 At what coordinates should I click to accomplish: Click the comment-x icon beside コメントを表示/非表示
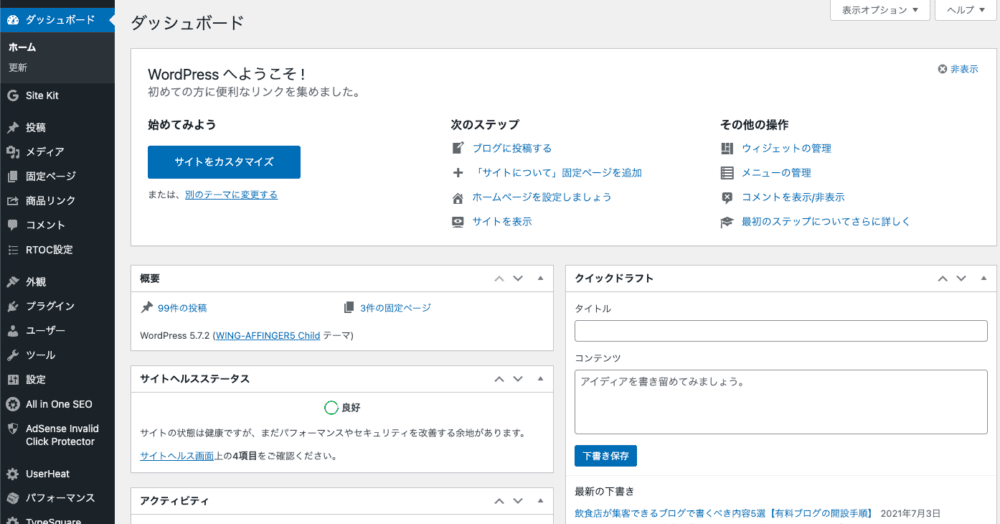727,198
